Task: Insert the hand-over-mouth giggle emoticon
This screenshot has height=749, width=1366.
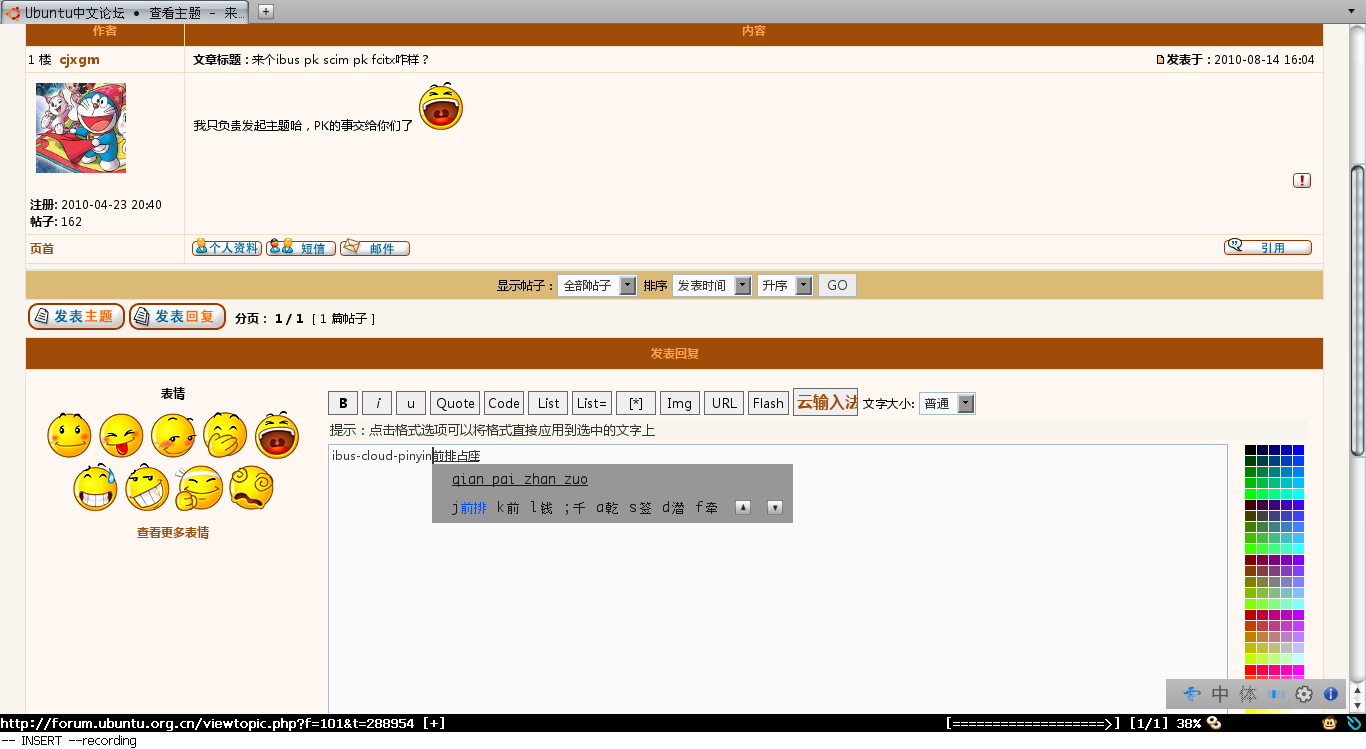Action: [225, 435]
